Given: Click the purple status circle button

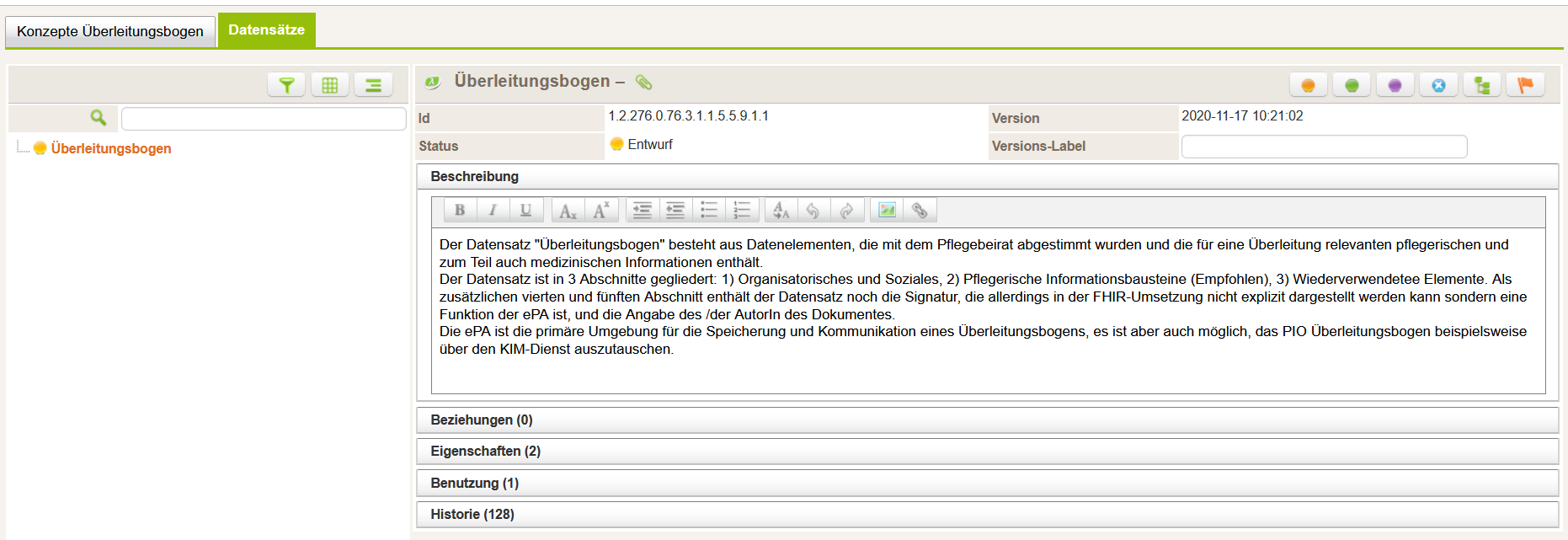Looking at the screenshot, I should 1395,85.
